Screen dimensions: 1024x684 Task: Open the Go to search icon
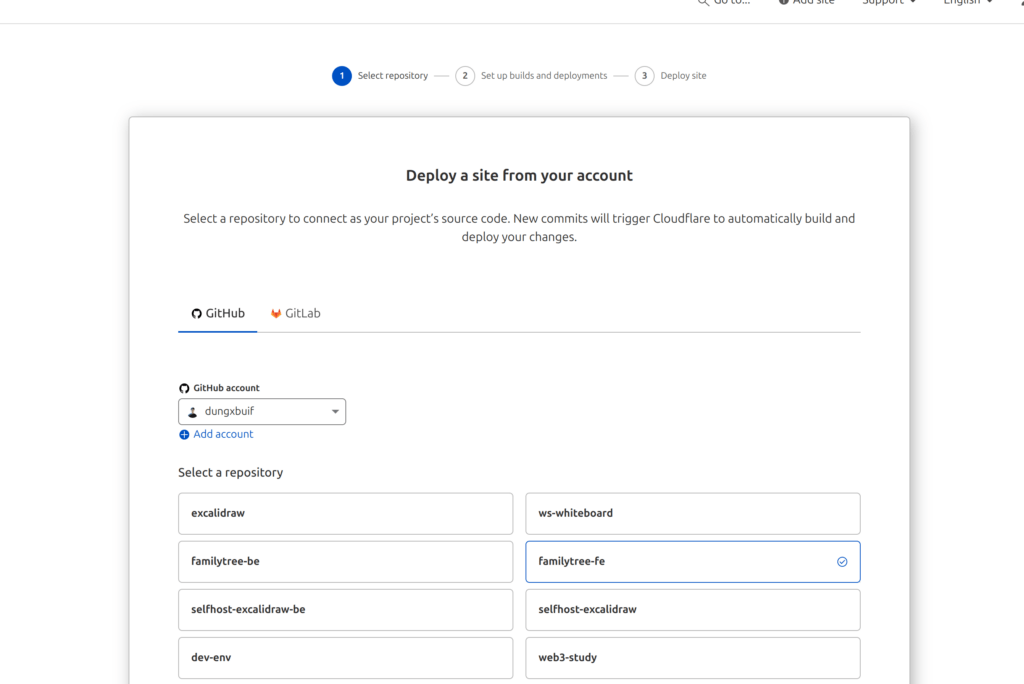pyautogui.click(x=703, y=3)
